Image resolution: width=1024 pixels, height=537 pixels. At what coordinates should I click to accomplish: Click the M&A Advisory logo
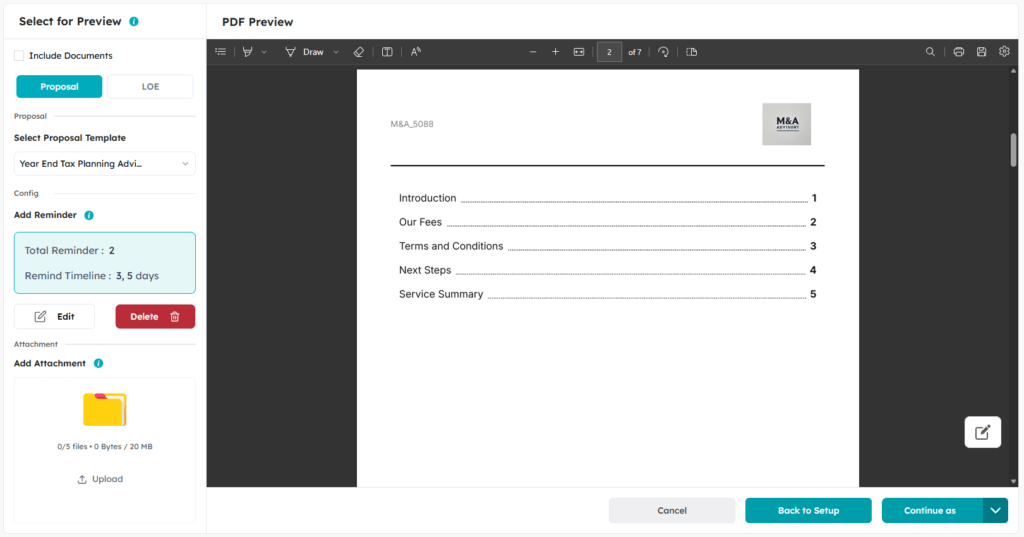pyautogui.click(x=787, y=124)
